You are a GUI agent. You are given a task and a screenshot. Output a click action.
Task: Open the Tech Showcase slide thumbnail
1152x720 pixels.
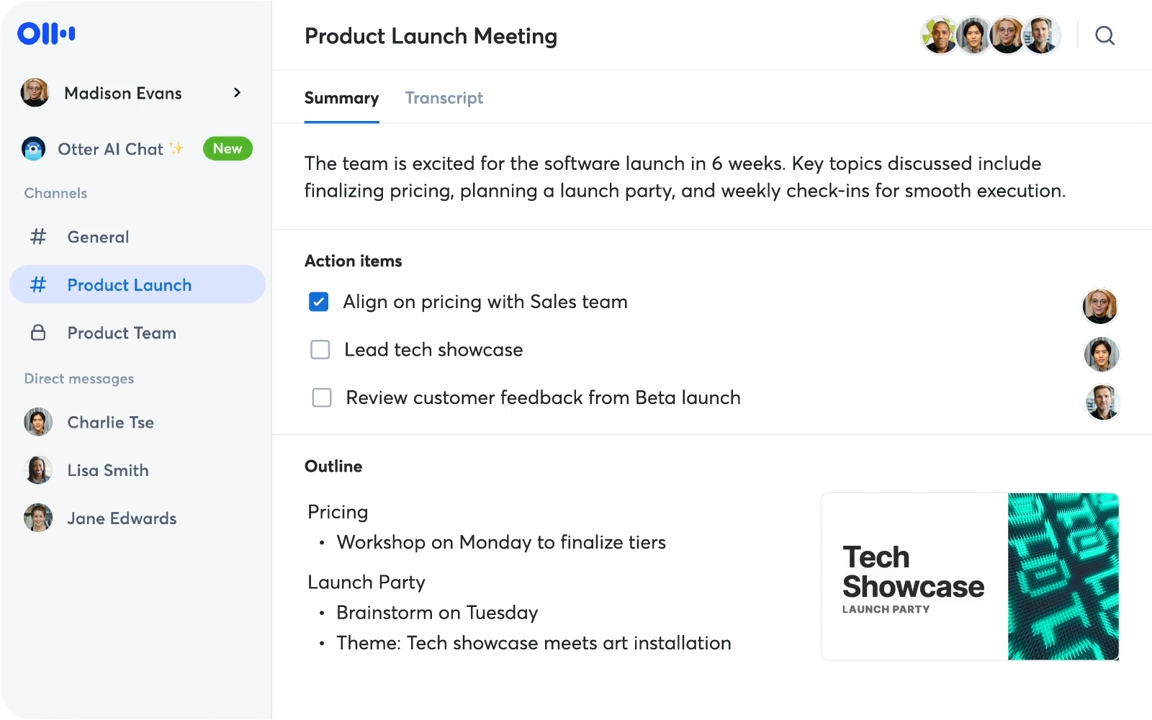(969, 576)
